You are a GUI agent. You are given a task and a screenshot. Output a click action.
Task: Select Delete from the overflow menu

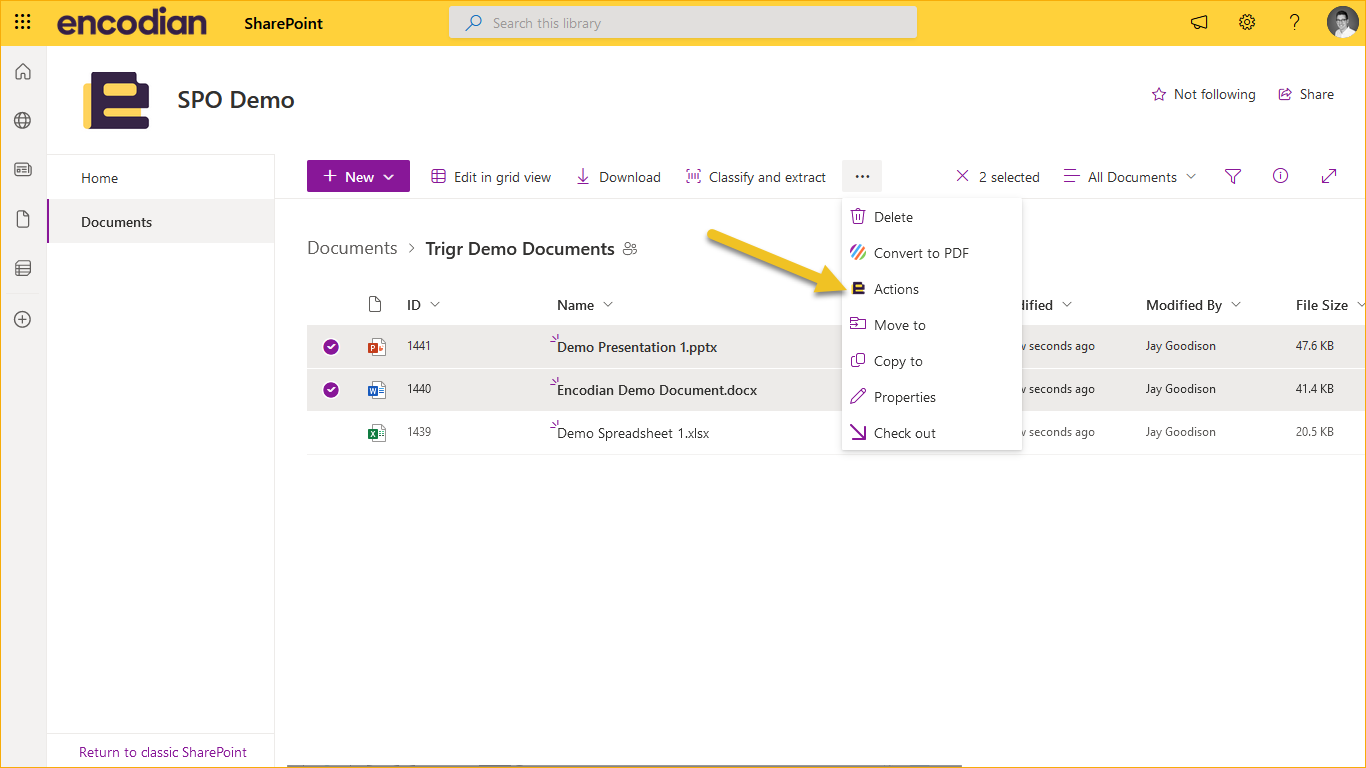pyautogui.click(x=932, y=217)
